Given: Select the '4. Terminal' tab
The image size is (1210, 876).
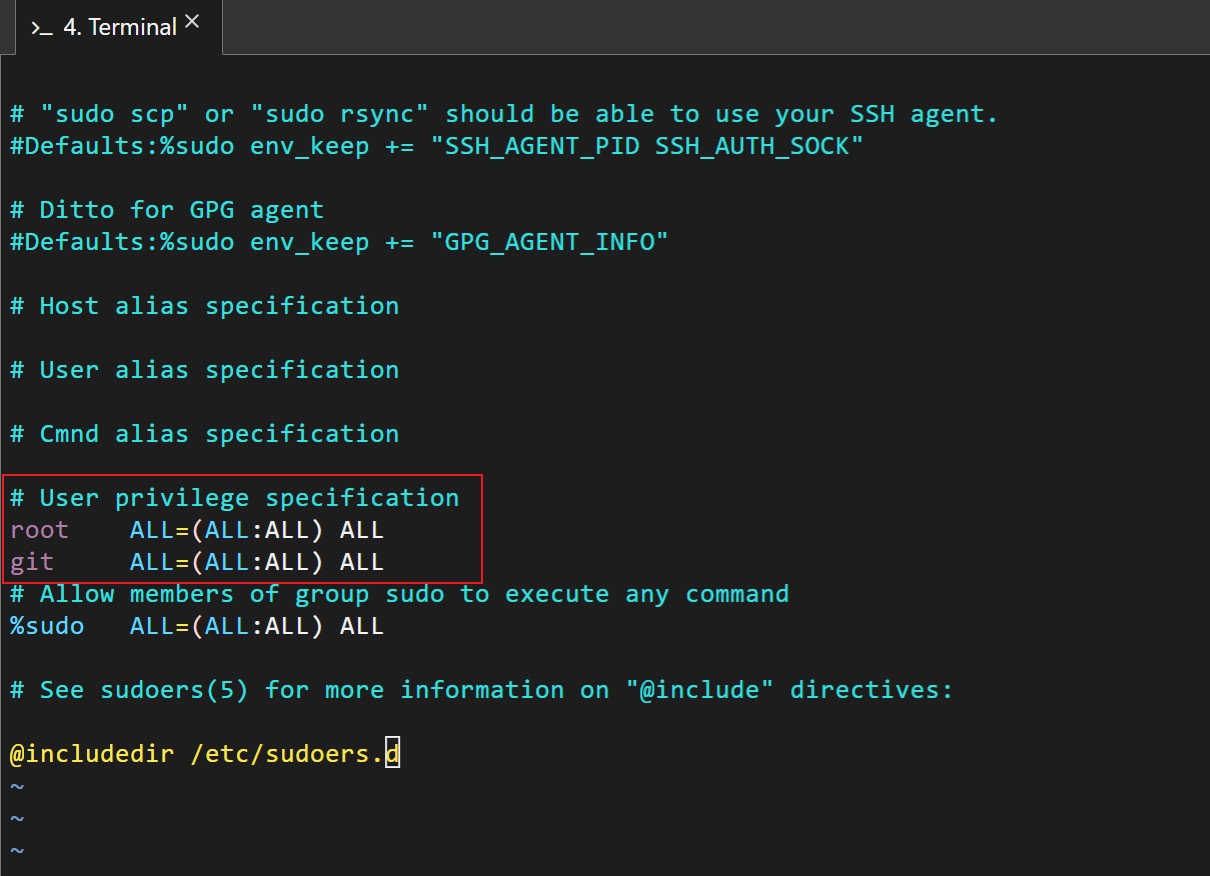Looking at the screenshot, I should 113,27.
